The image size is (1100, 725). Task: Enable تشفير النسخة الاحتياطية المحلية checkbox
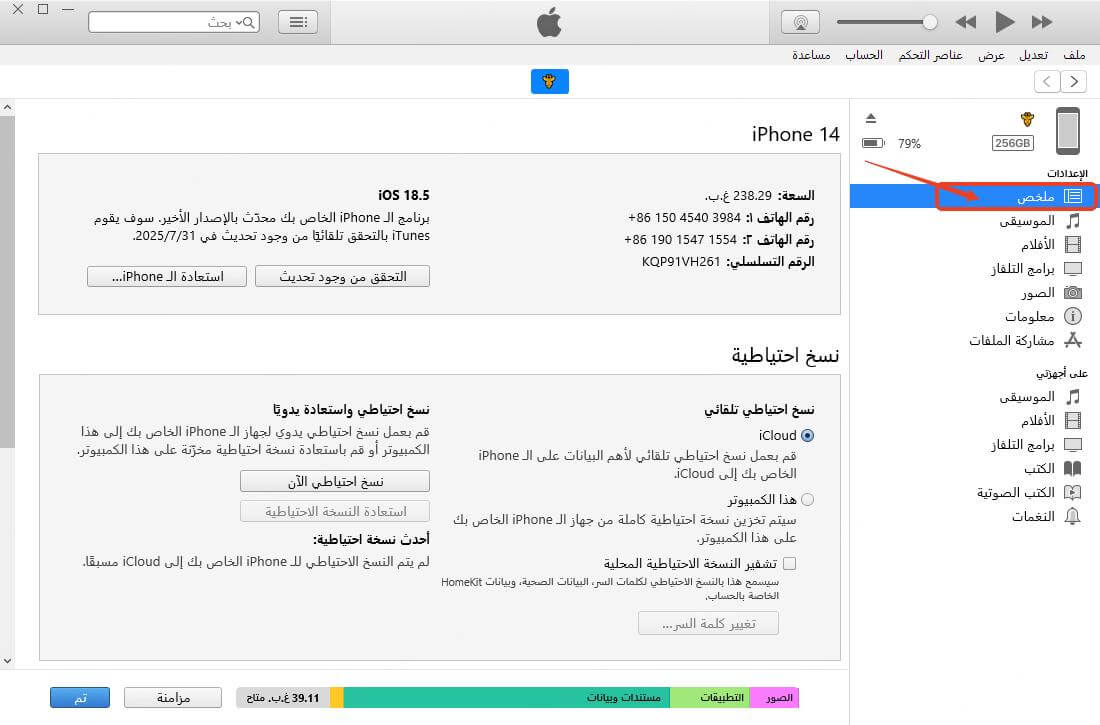[789, 564]
